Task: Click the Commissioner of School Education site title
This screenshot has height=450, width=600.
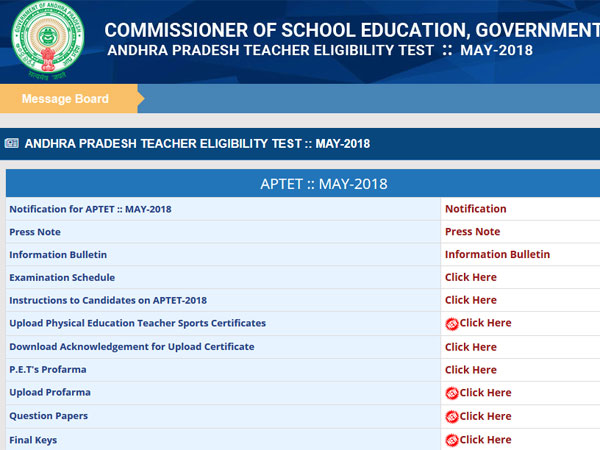Action: [350, 30]
